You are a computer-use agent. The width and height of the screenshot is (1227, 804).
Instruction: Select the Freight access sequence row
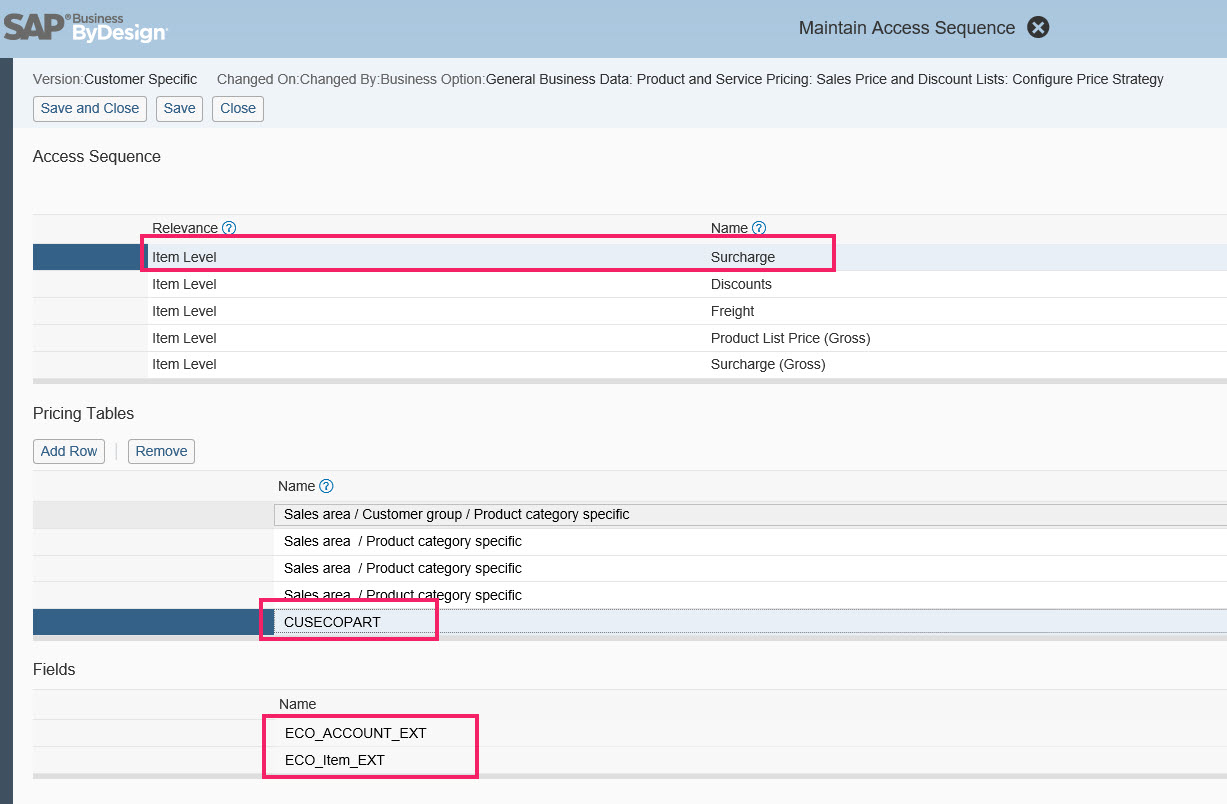630,311
